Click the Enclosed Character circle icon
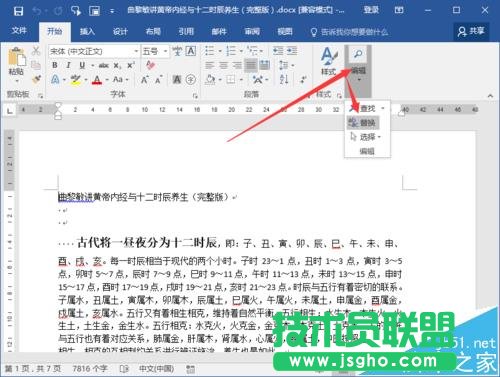 191,79
